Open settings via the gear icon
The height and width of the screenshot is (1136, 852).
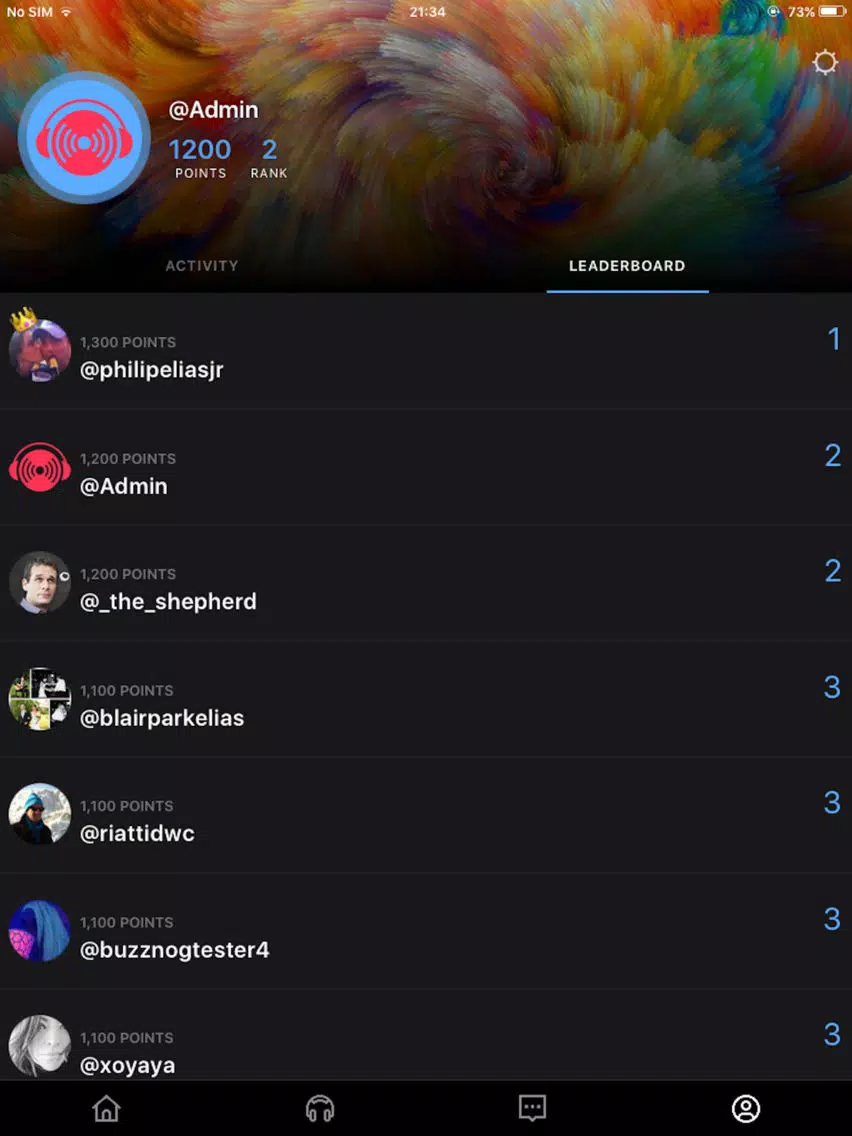pyautogui.click(x=825, y=62)
